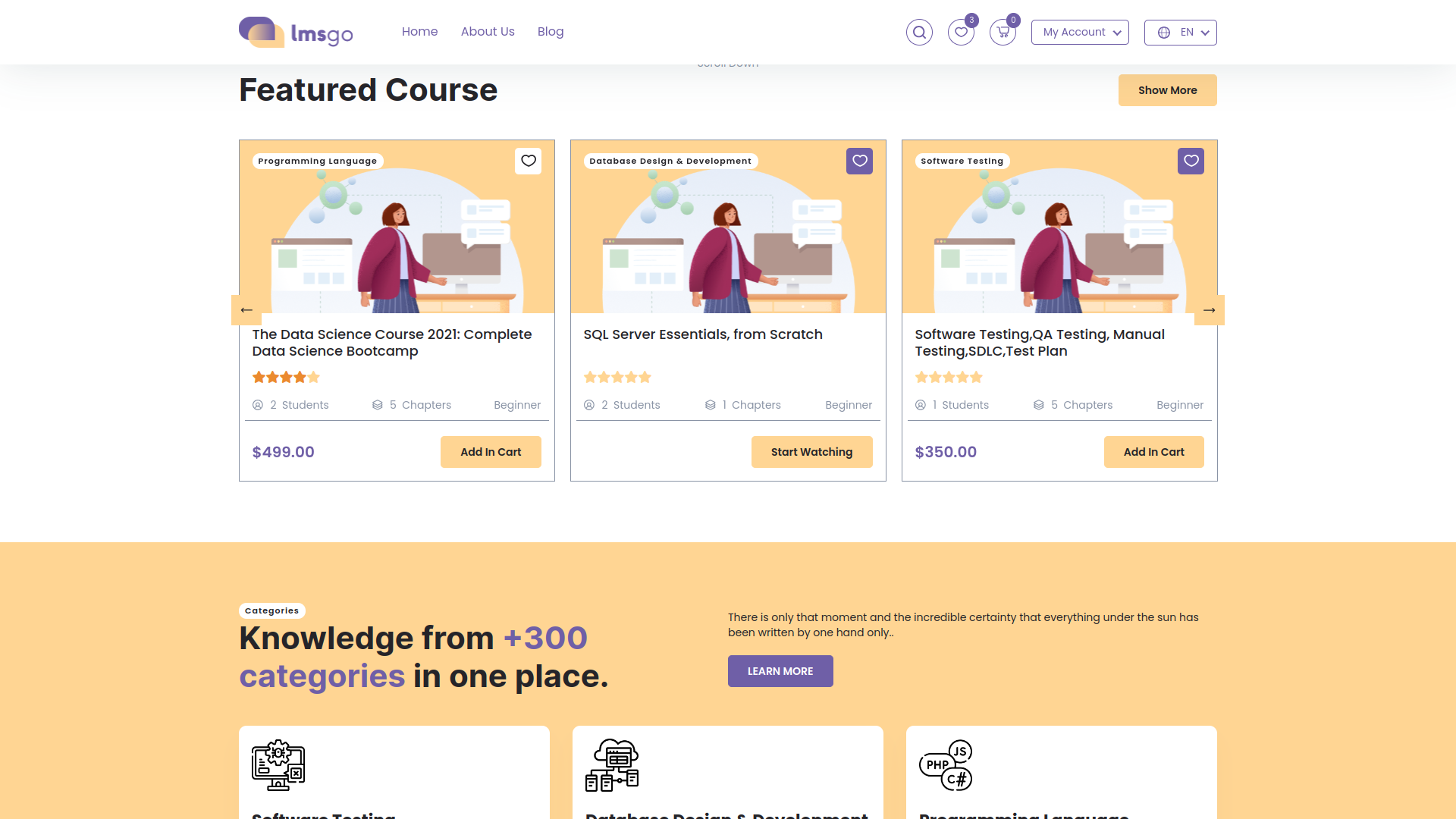Open the Blog menu item

[x=551, y=32]
